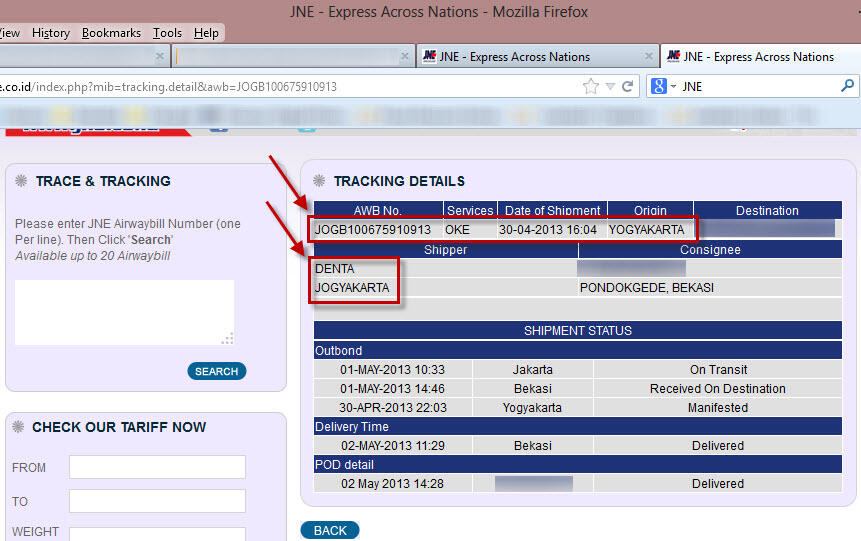Viewport: 861px width, 541px height.
Task: Click the shipper name DENTA
Action: [x=334, y=269]
